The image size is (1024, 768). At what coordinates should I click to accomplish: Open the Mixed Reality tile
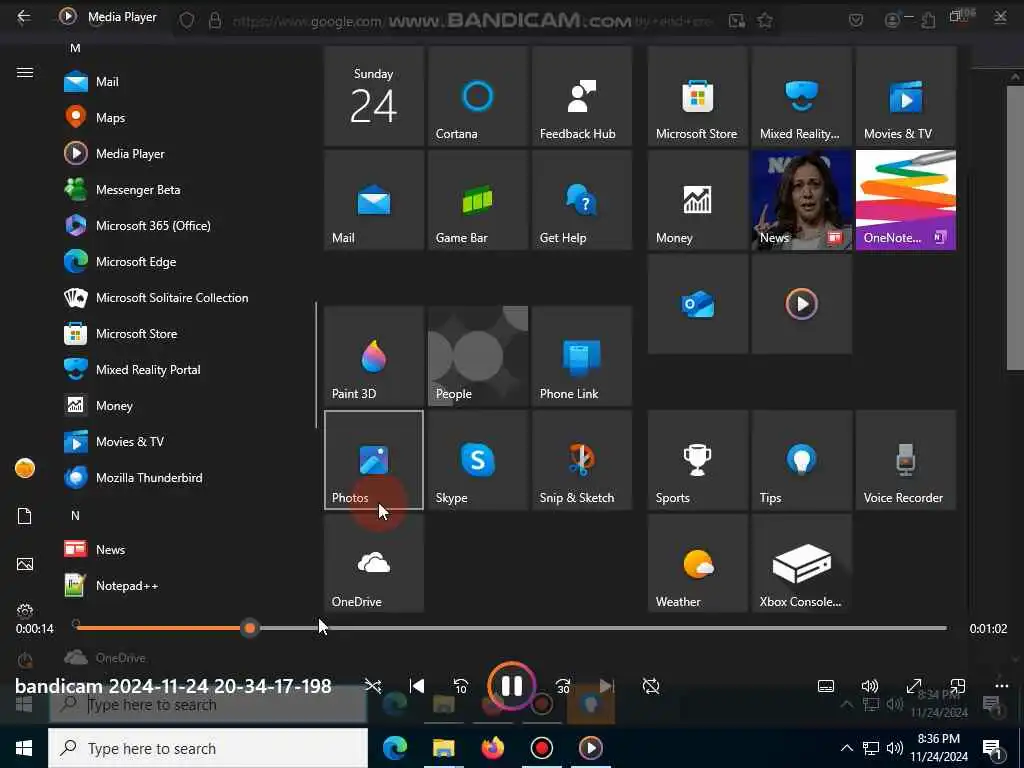point(801,96)
